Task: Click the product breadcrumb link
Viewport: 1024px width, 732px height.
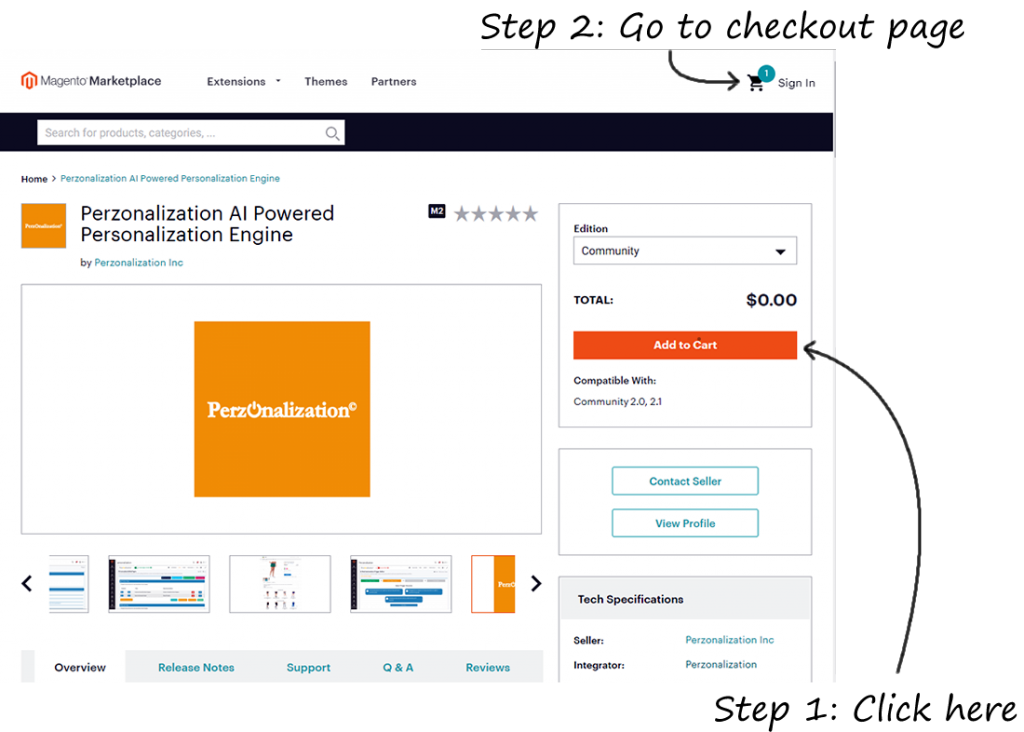Action: click(170, 178)
